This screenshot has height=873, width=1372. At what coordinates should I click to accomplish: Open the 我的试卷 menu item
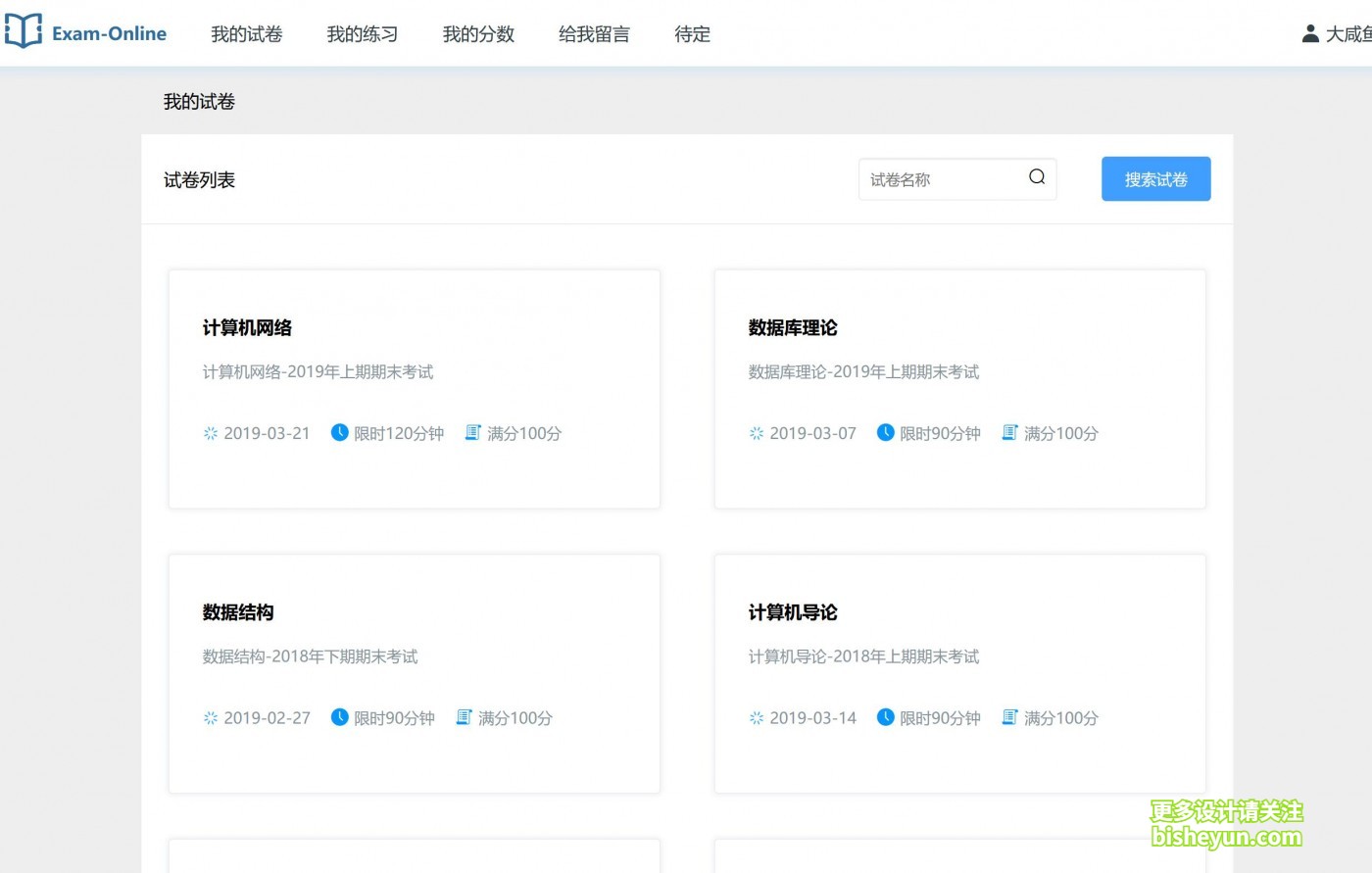(x=246, y=34)
